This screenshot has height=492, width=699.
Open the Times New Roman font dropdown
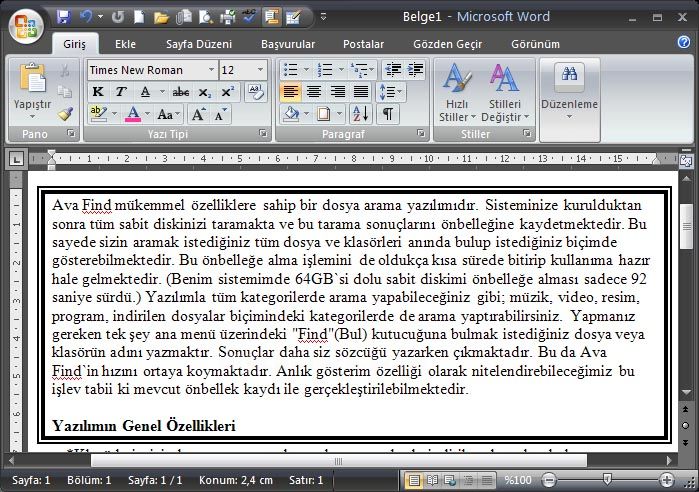(x=211, y=70)
